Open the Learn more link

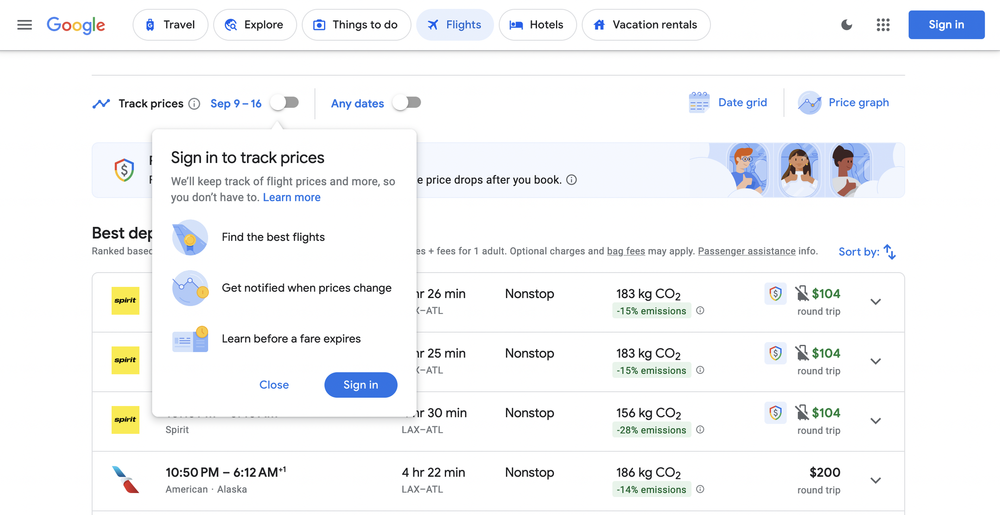pyautogui.click(x=291, y=198)
